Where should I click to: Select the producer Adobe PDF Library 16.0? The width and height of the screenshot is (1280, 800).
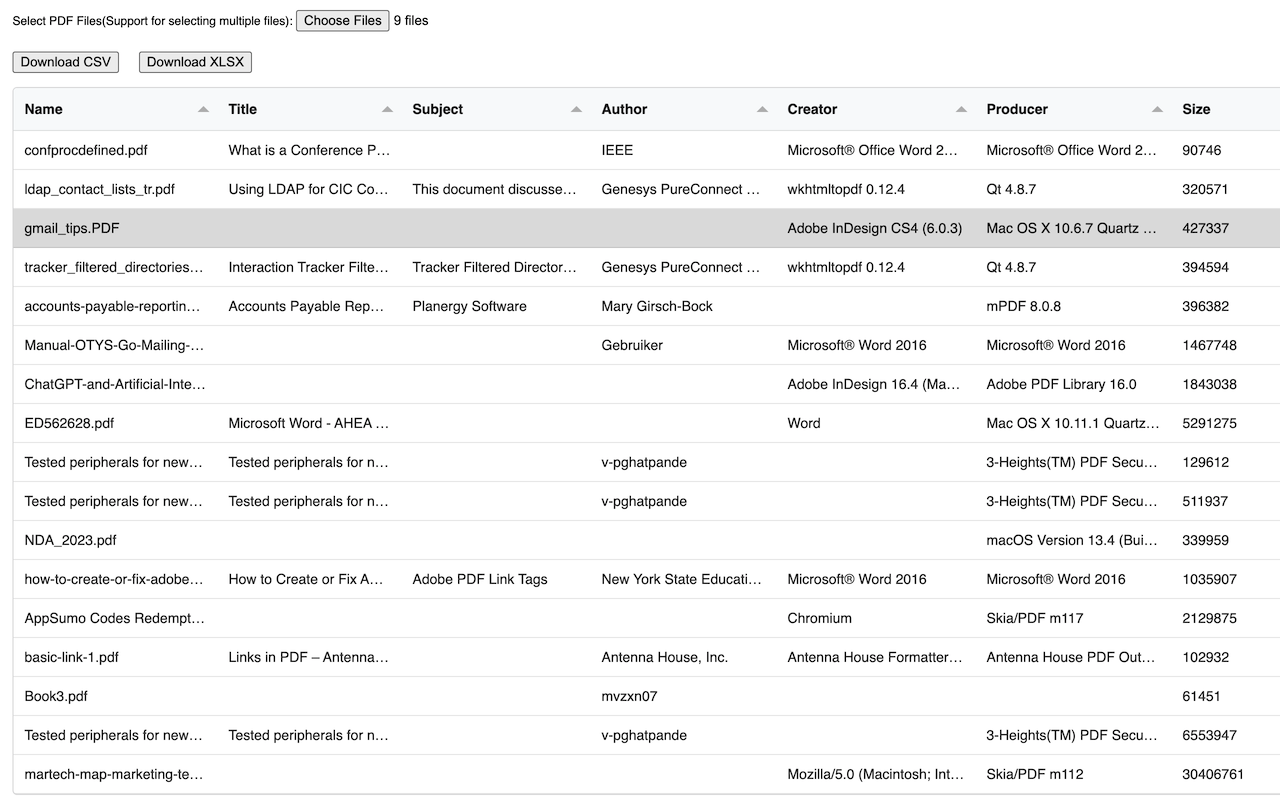pyautogui.click(x=1062, y=384)
